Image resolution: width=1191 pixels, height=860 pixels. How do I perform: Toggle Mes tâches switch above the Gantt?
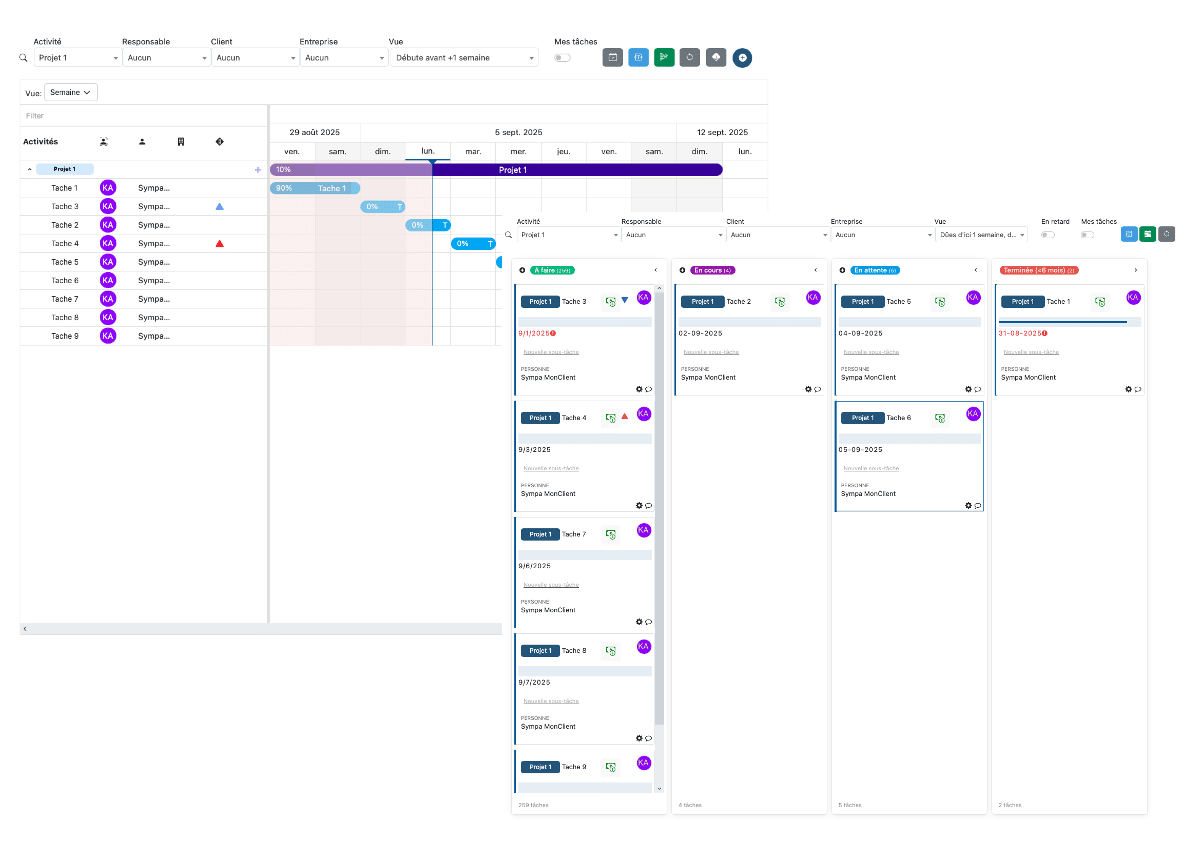click(563, 58)
